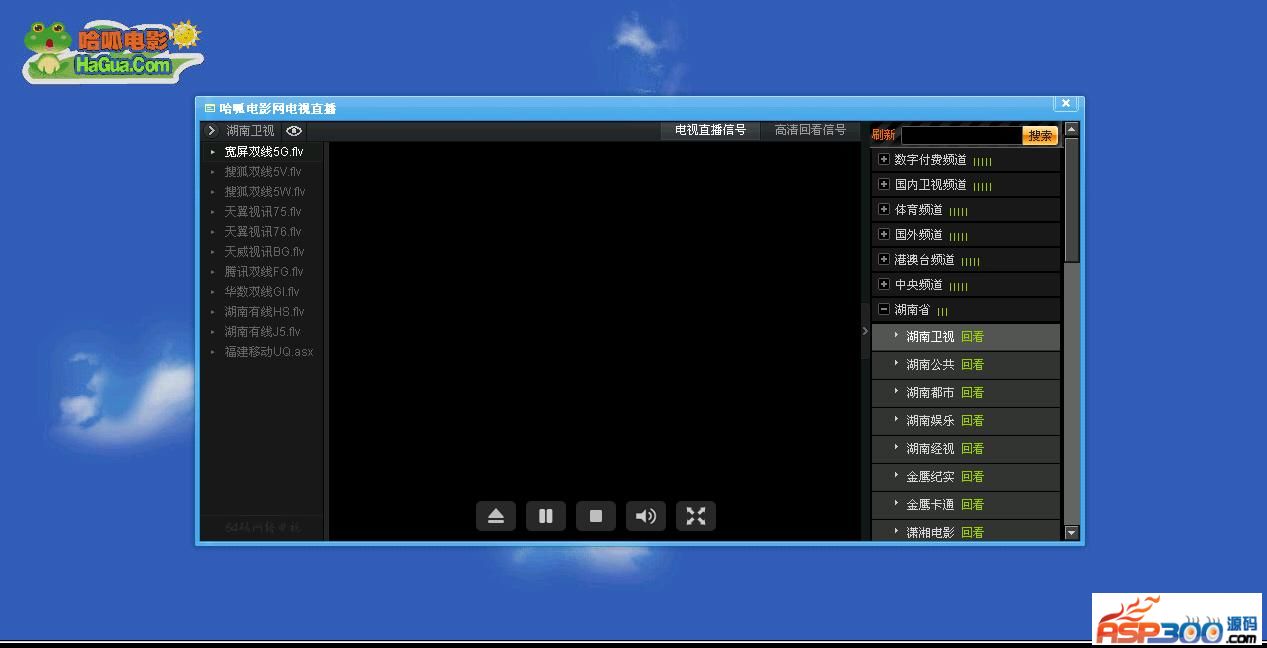This screenshot has height=648, width=1267.
Task: Collapse source list with the chevron beside 湖南卫视
Action: pyautogui.click(x=211, y=131)
